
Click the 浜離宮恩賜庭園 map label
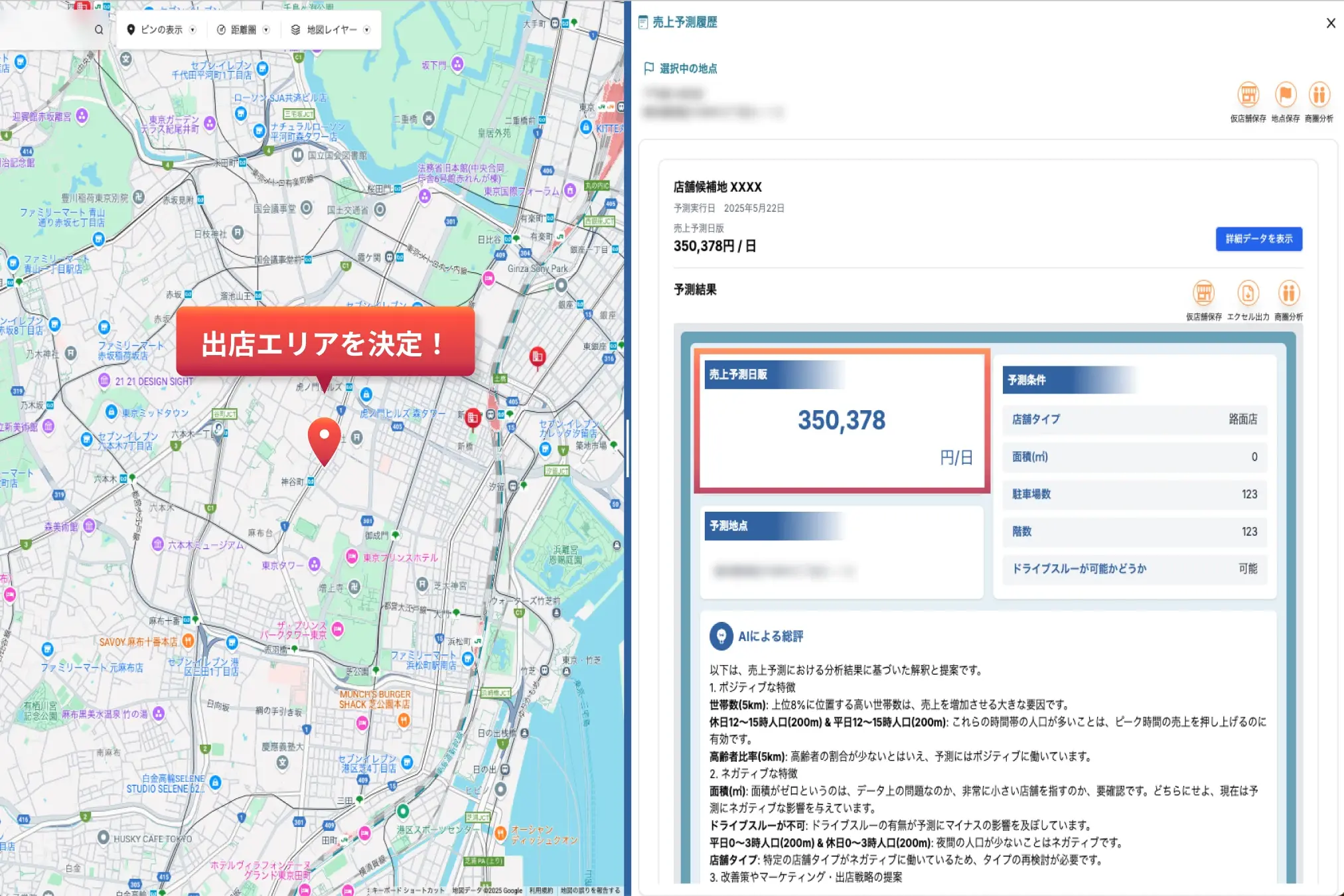point(565,555)
